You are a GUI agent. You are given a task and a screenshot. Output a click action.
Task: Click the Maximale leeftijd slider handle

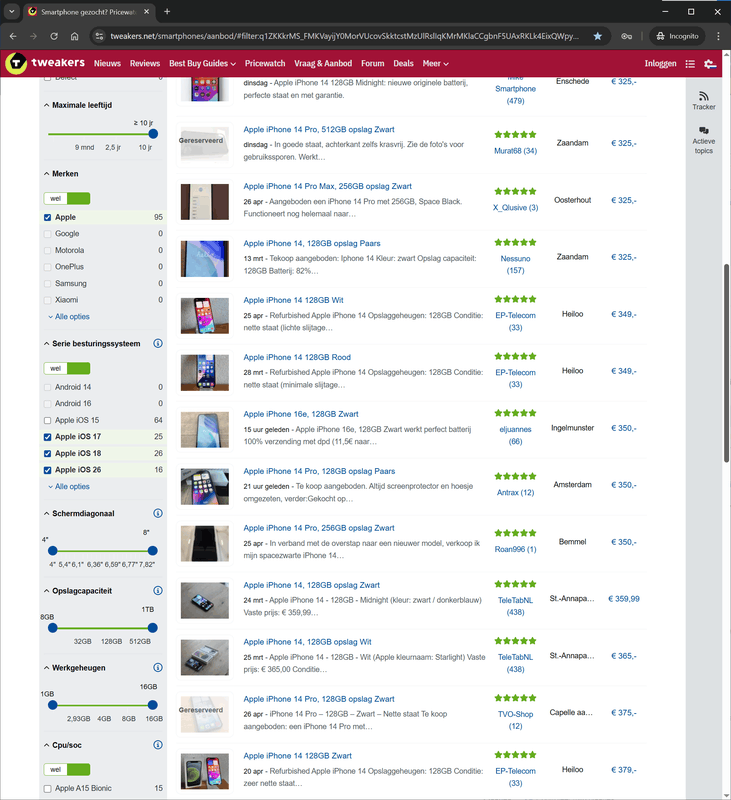tap(153, 134)
